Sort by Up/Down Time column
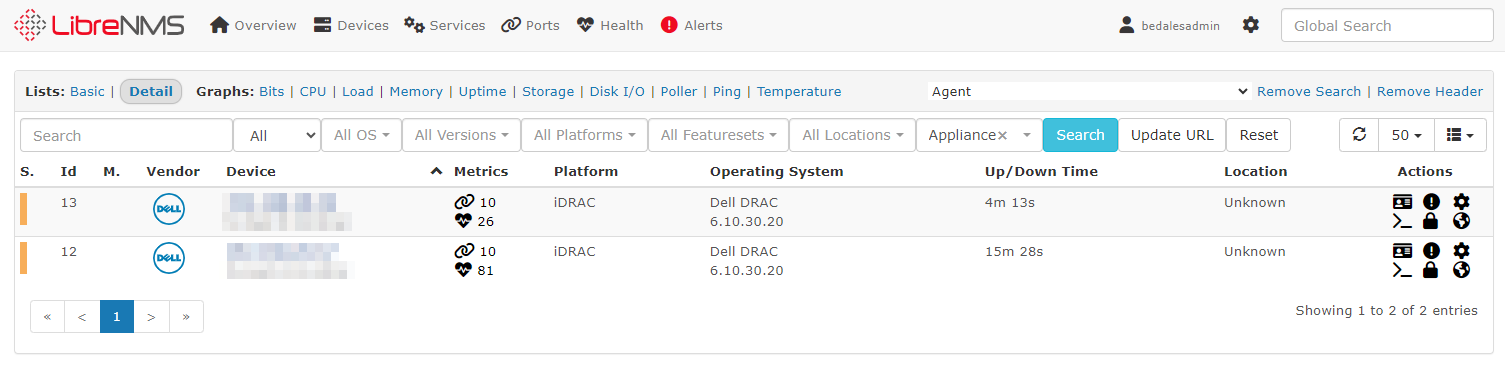The width and height of the screenshot is (1505, 365). (1041, 171)
